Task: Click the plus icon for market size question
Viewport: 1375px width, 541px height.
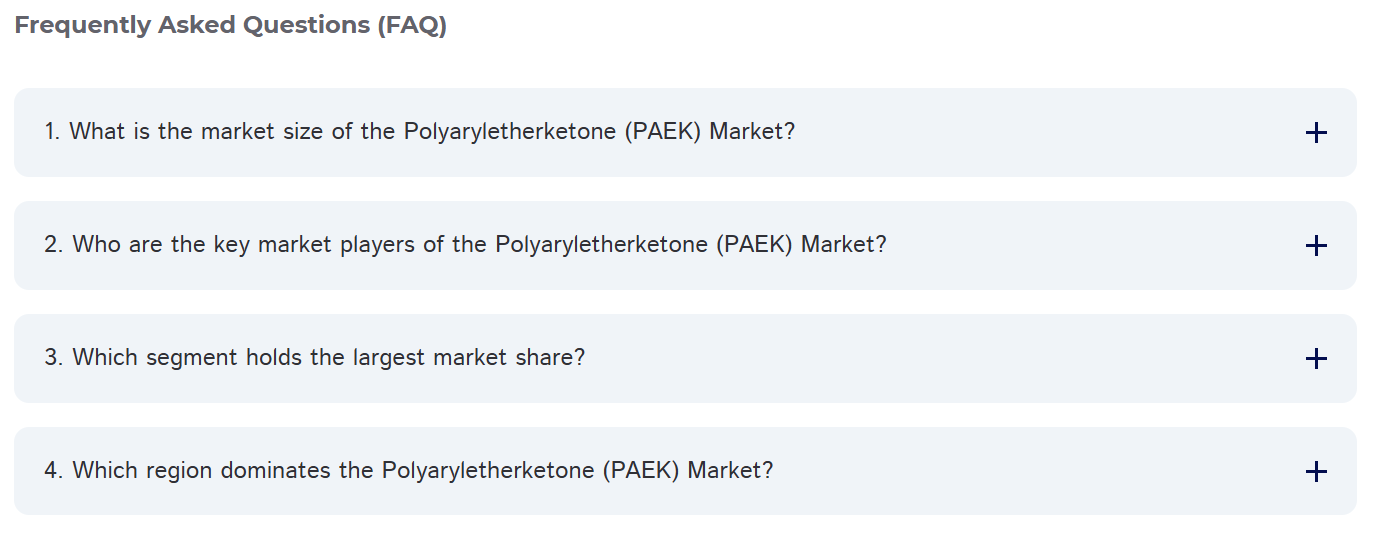Action: pos(1316,132)
